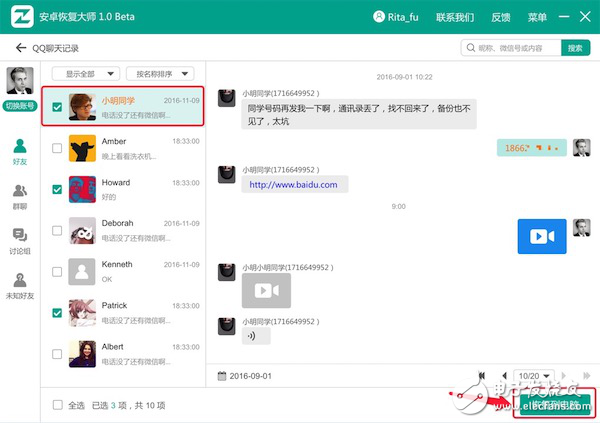Open the 群聊 group chat section
The width and height of the screenshot is (600, 423).
(x=20, y=195)
